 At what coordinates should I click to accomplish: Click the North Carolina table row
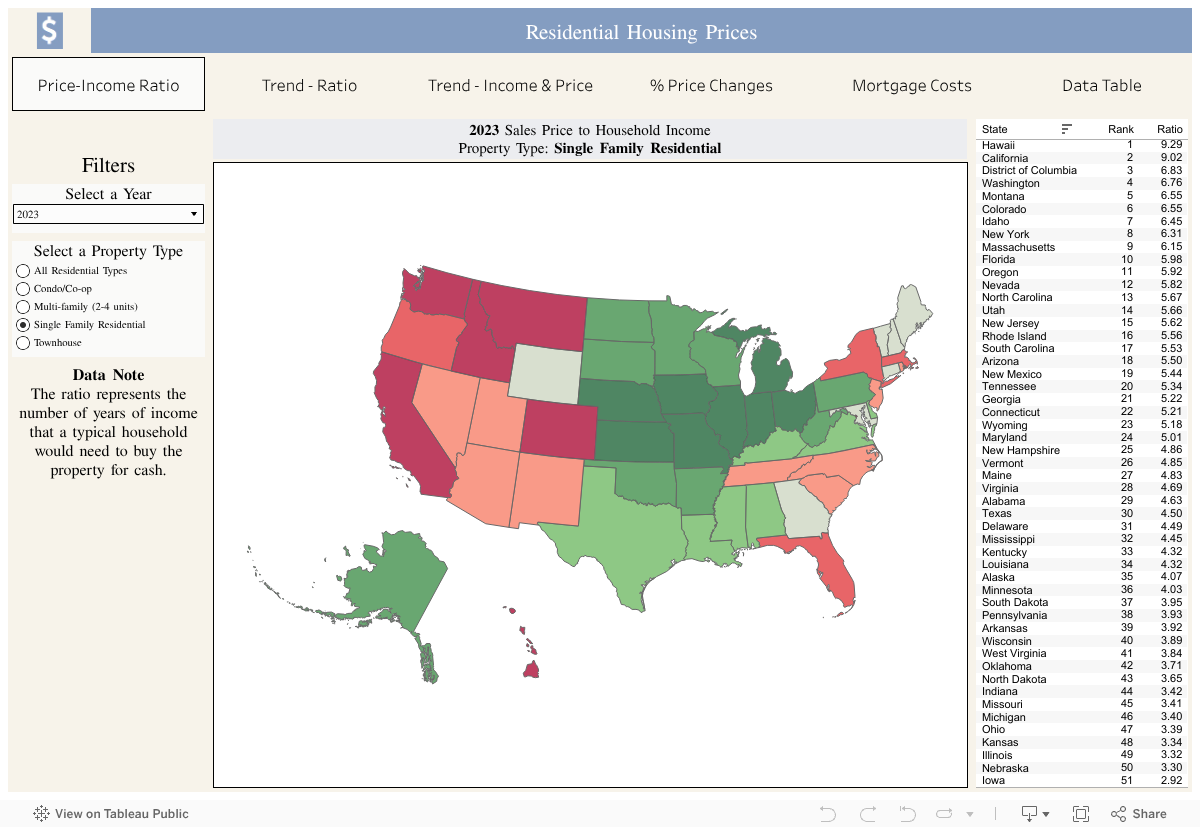(x=1083, y=297)
